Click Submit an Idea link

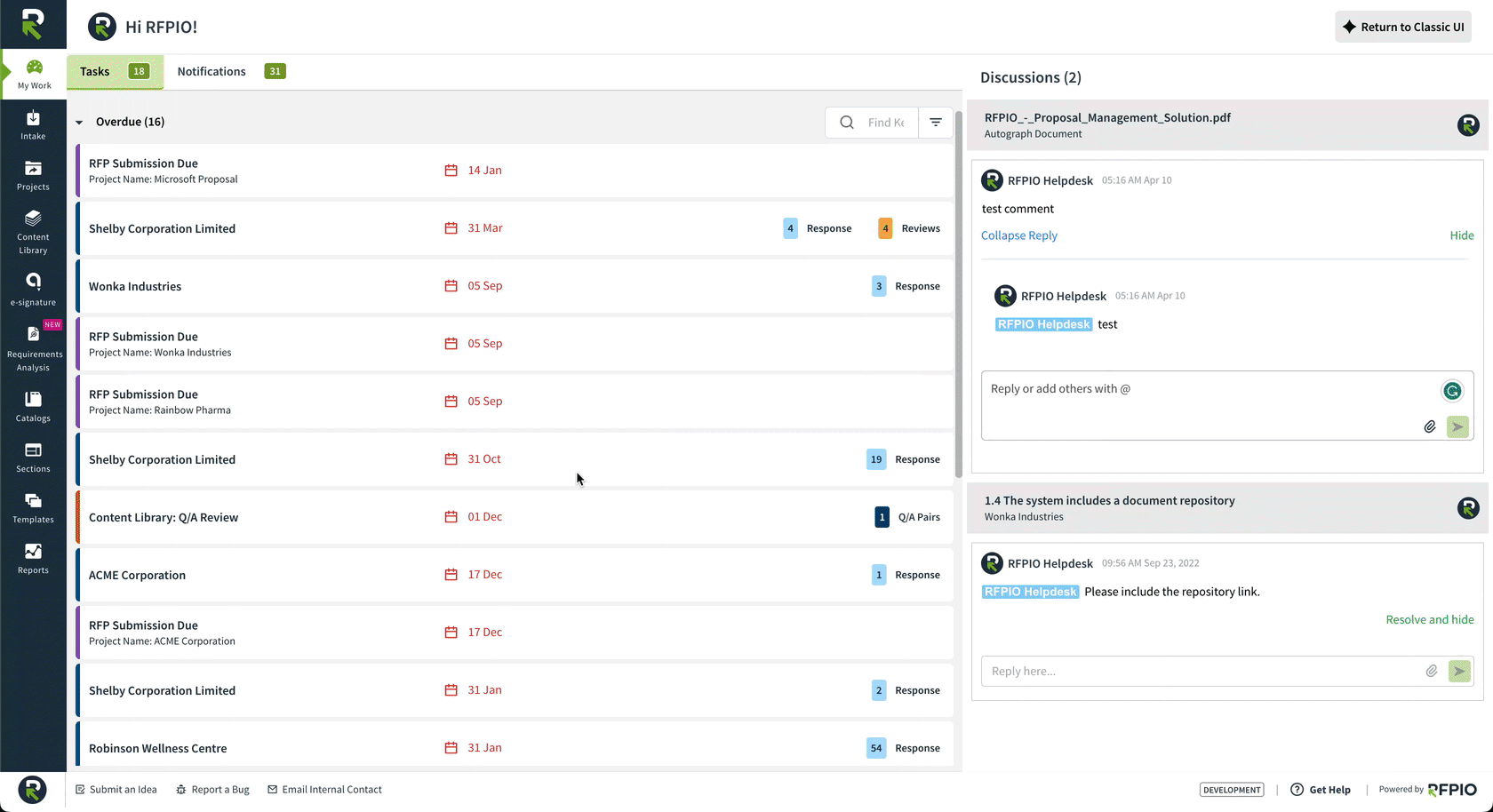click(116, 790)
